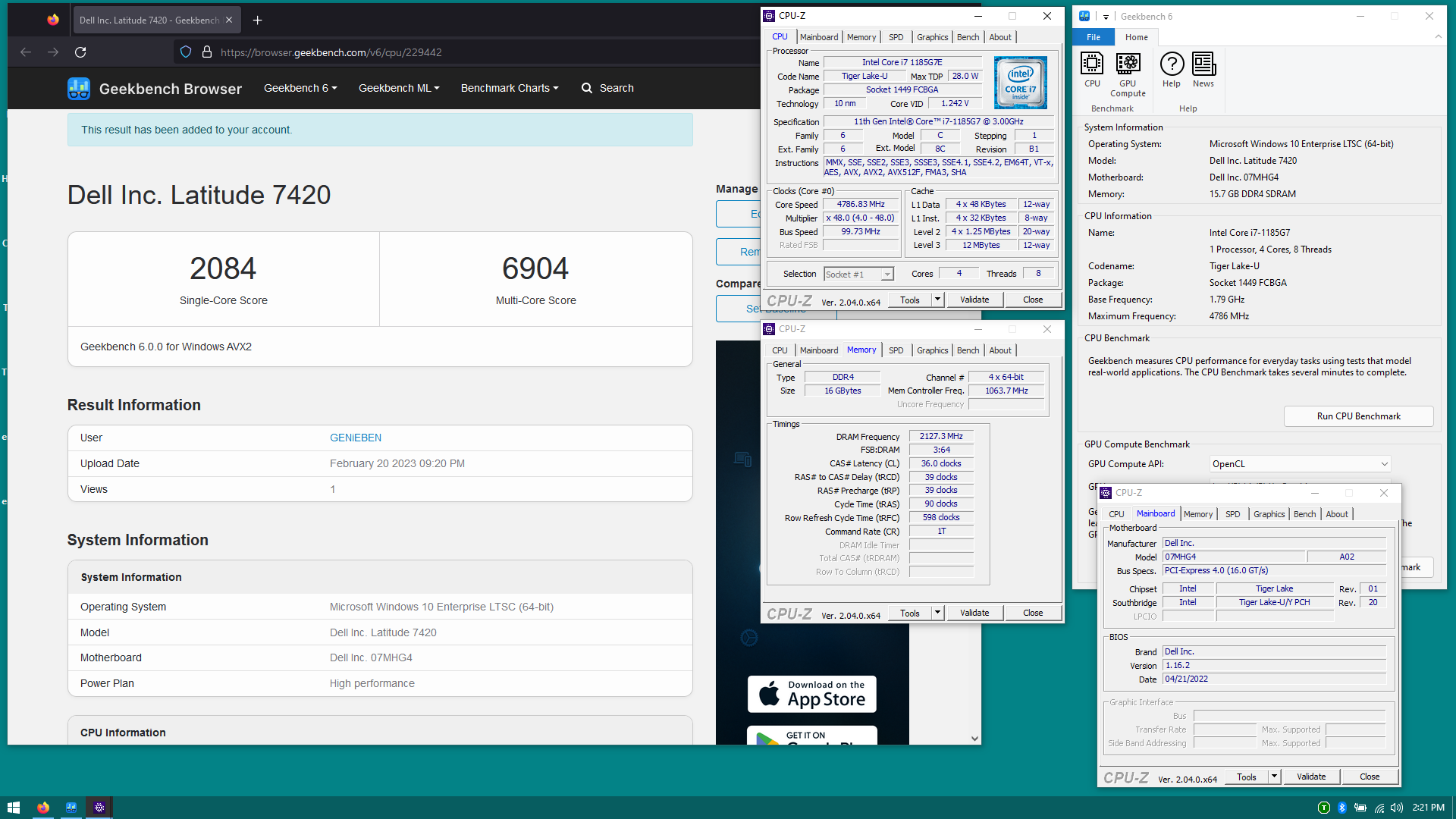
Task: Open About tab in CPU-Z Memory window
Action: pyautogui.click(x=999, y=350)
